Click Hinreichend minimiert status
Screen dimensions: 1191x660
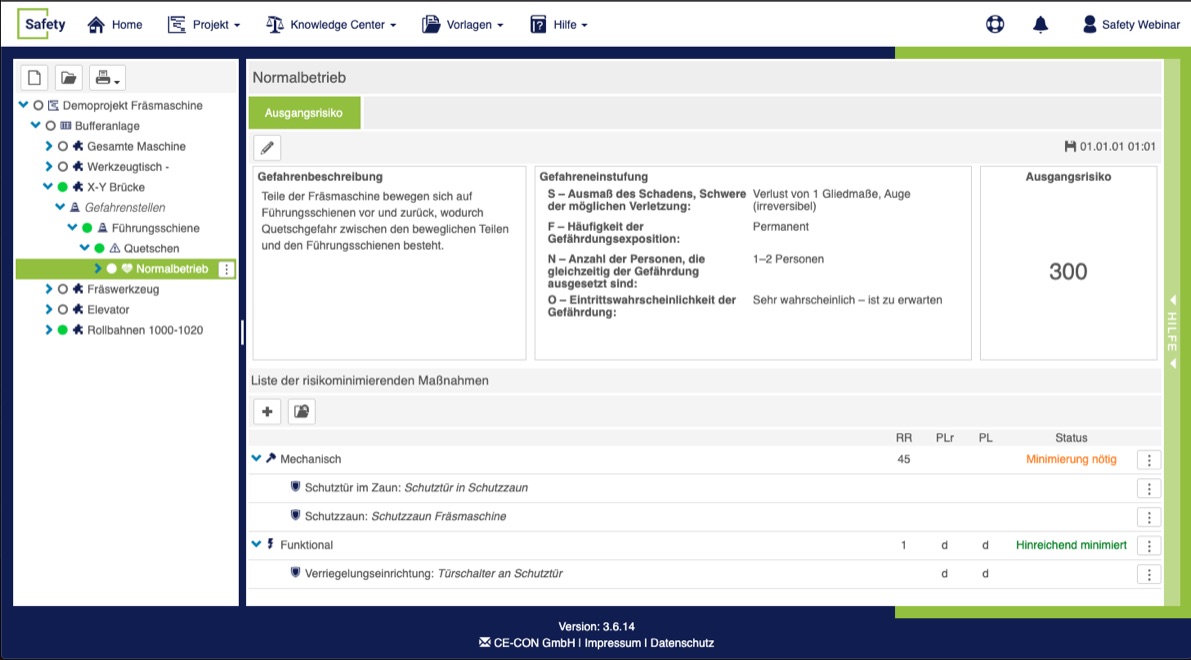tap(1071, 545)
